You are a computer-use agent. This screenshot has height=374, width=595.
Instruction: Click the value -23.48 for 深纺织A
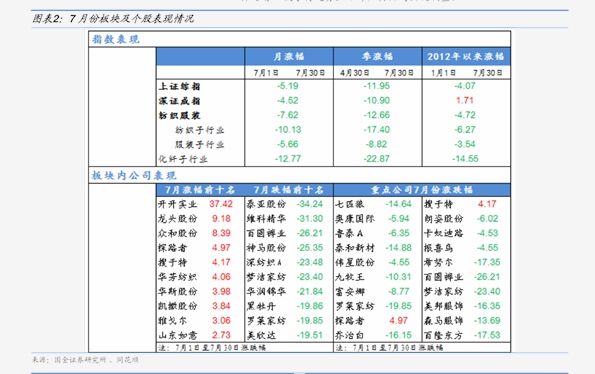pyautogui.click(x=310, y=262)
